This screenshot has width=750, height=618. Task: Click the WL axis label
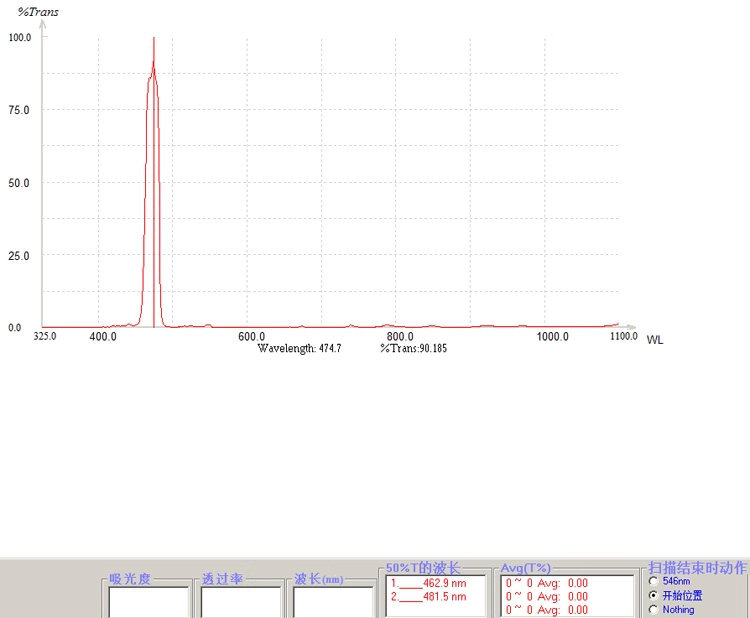(655, 340)
